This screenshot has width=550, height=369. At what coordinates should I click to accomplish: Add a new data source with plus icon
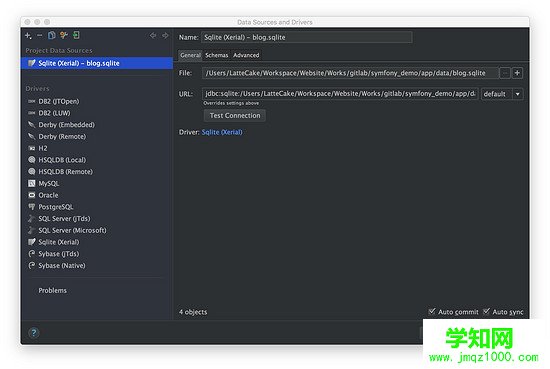pyautogui.click(x=28, y=35)
